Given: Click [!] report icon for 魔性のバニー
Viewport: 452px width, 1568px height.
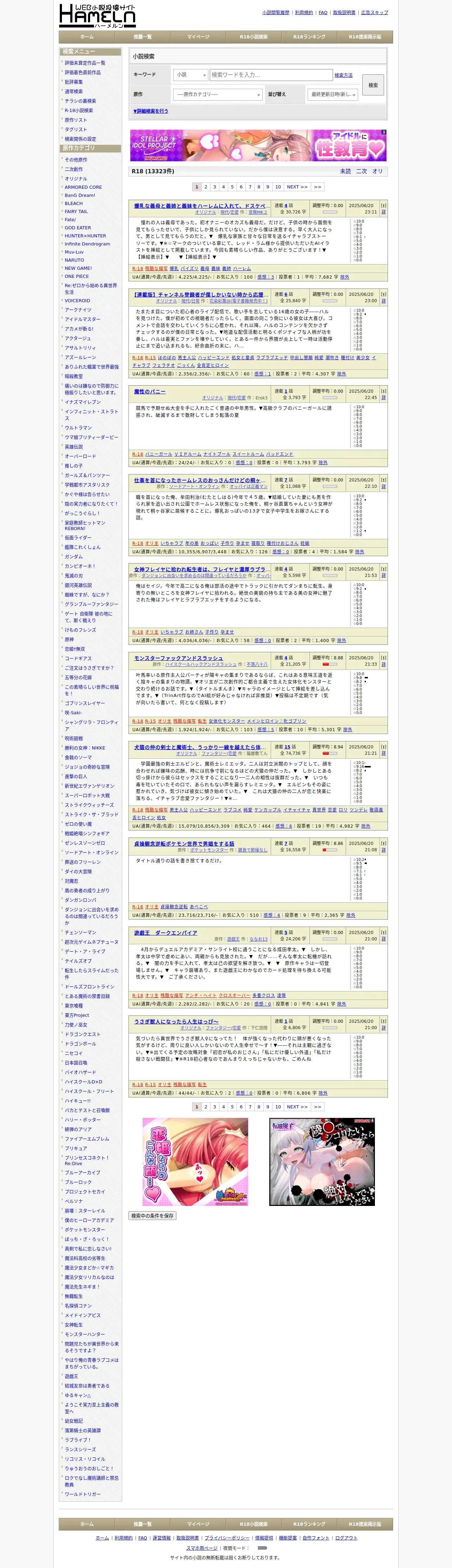Looking at the screenshot, I should click(x=383, y=391).
